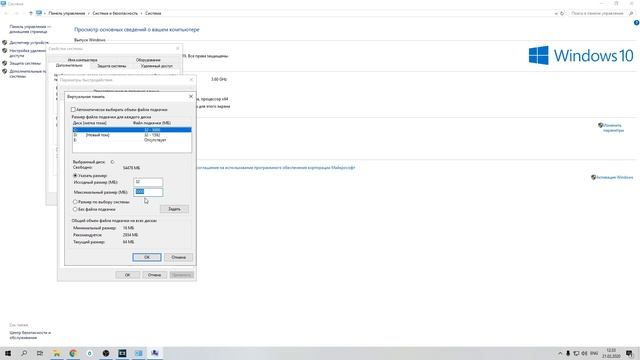This screenshot has width=640, height=360.
Task: Click initial size (MB) input field
Action: 148,182
